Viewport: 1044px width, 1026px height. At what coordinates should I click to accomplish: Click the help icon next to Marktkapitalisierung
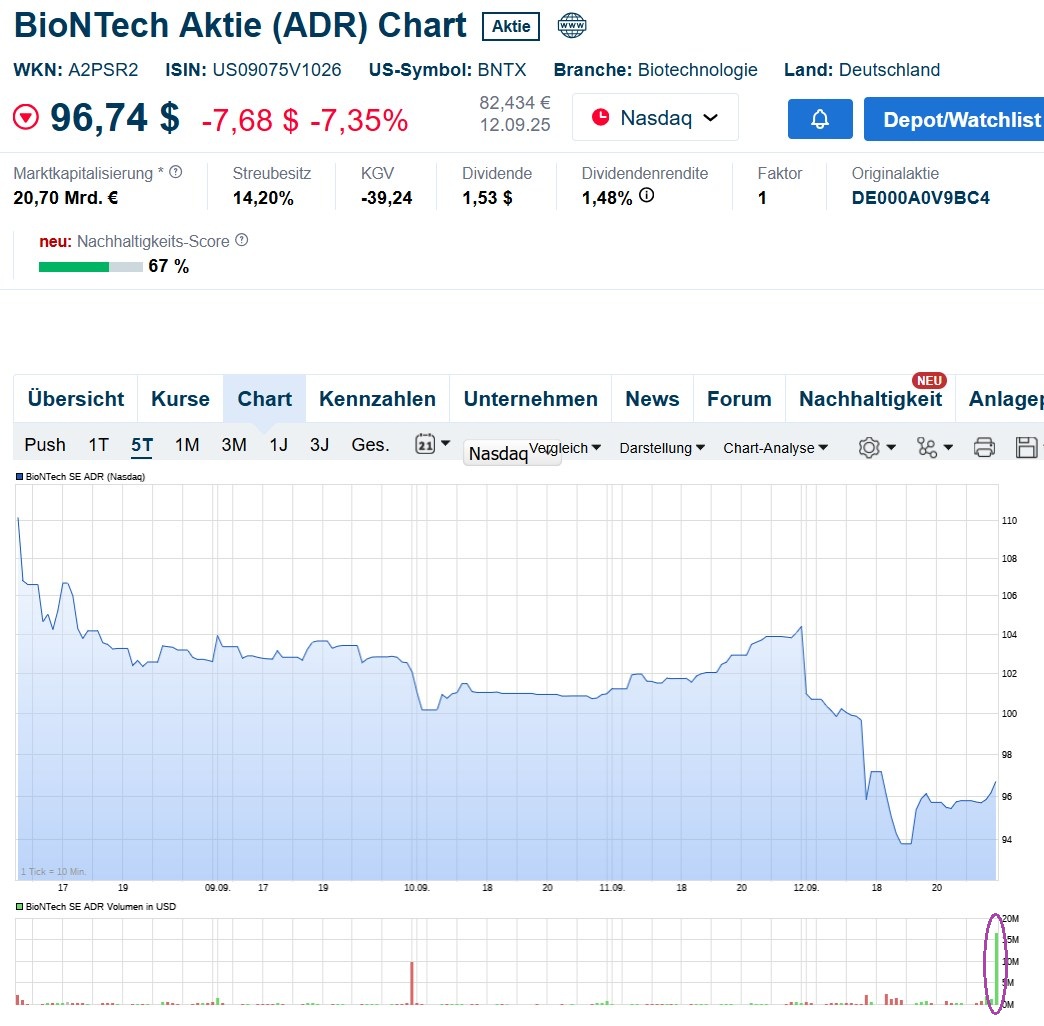pyautogui.click(x=176, y=172)
